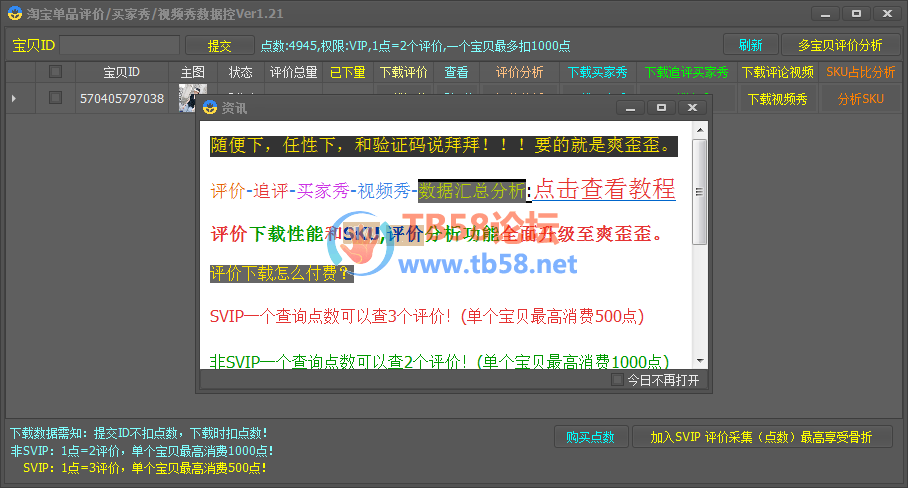Click the 宝贝ID input field
This screenshot has width=908, height=488.
tap(119, 45)
